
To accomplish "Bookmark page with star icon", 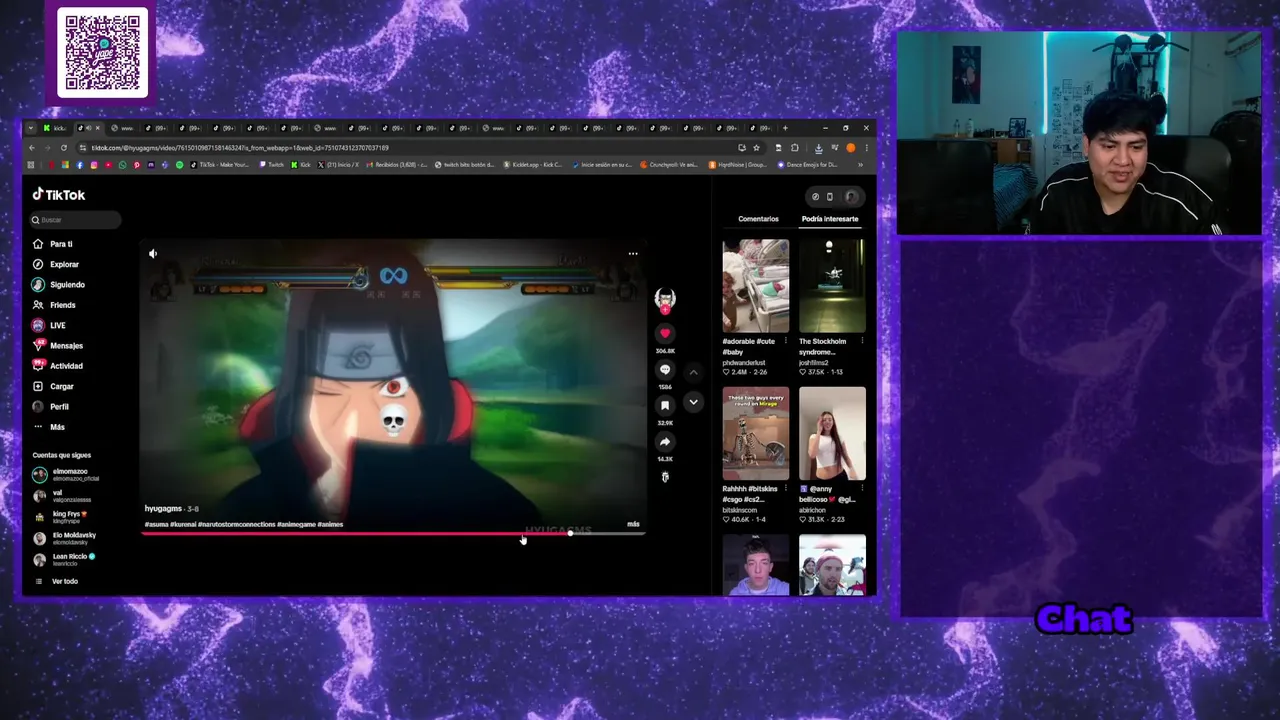I will tap(757, 148).
